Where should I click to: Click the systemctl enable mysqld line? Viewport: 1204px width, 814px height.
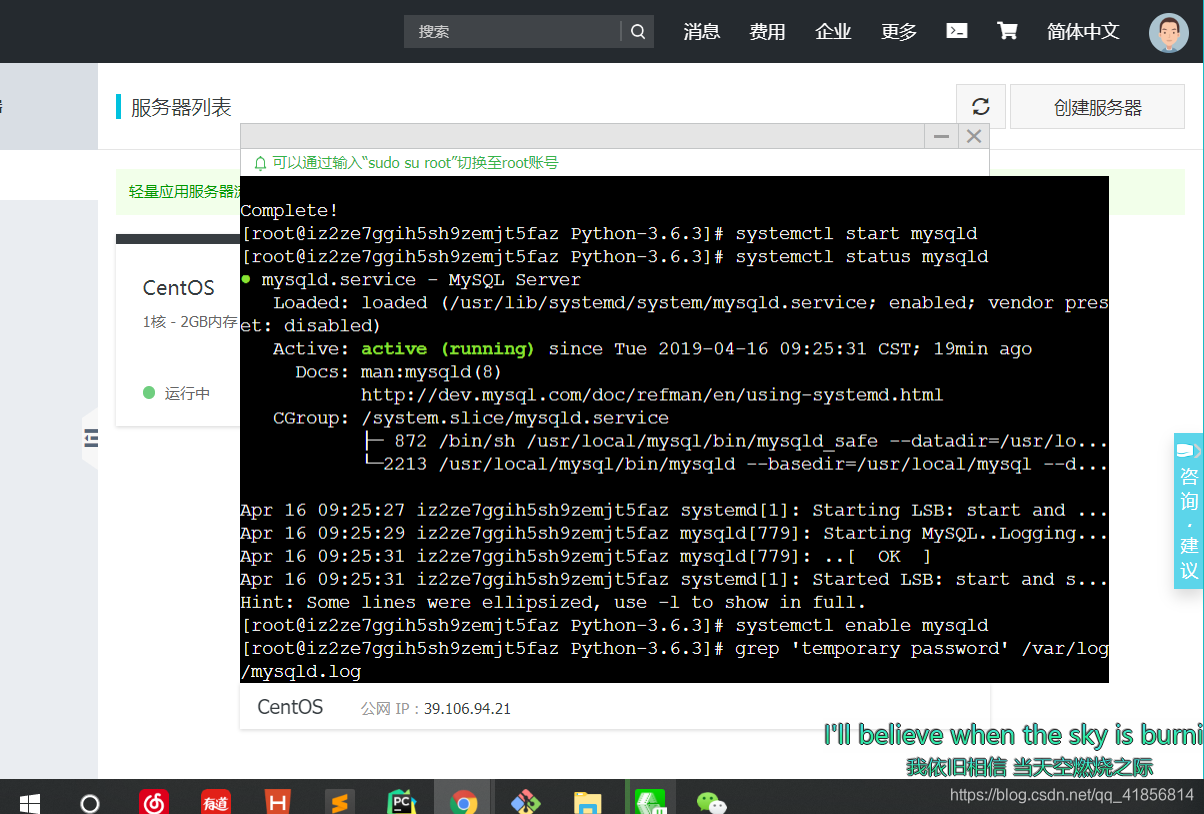click(x=614, y=626)
